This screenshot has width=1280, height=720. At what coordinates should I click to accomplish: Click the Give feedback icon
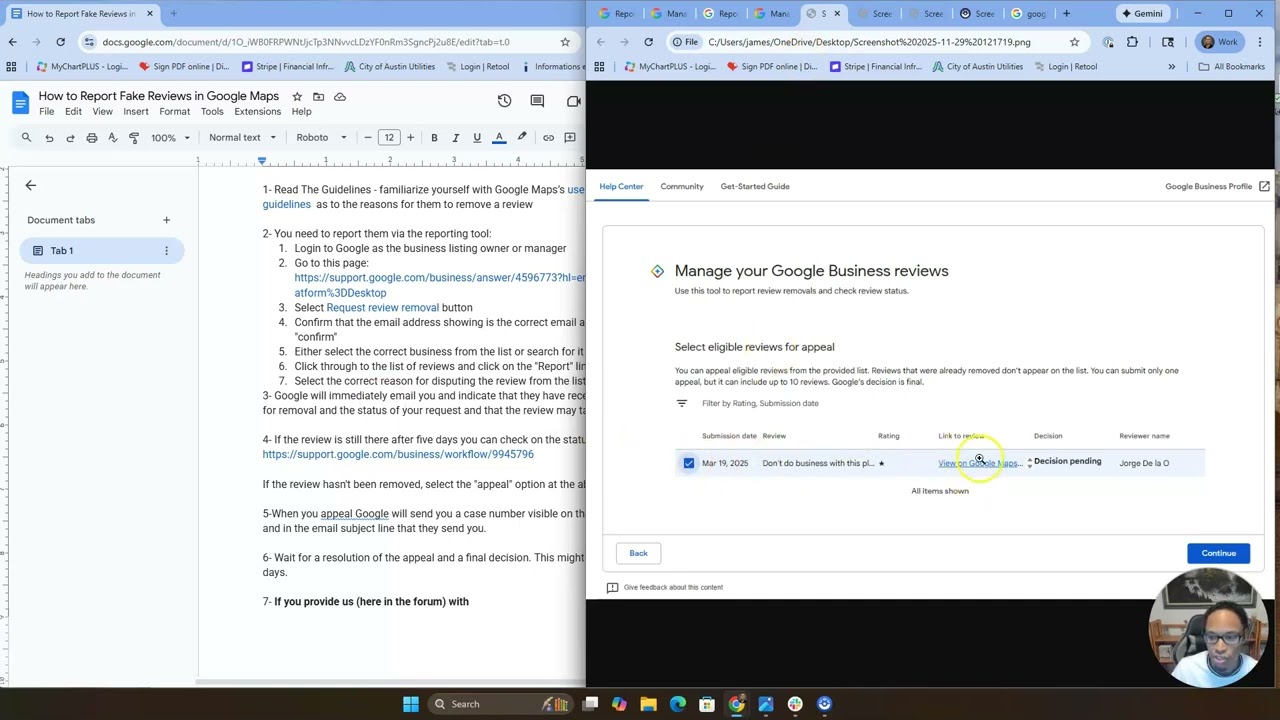pyautogui.click(x=612, y=587)
